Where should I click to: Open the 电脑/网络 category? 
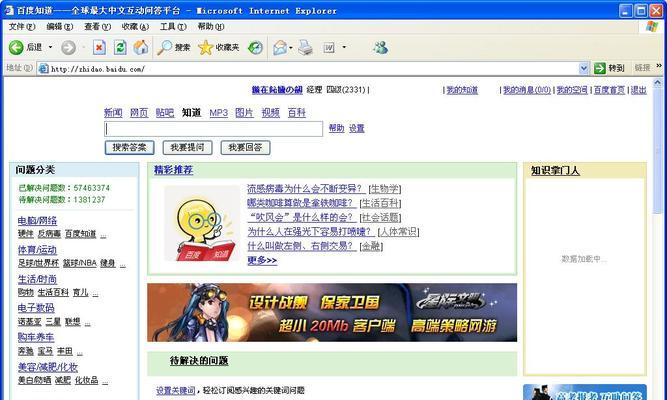[37, 221]
